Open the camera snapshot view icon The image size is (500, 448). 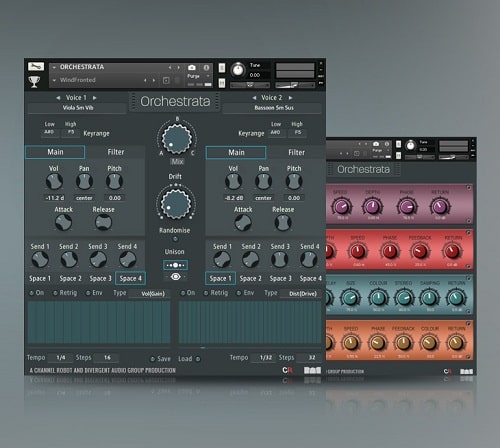tap(192, 68)
